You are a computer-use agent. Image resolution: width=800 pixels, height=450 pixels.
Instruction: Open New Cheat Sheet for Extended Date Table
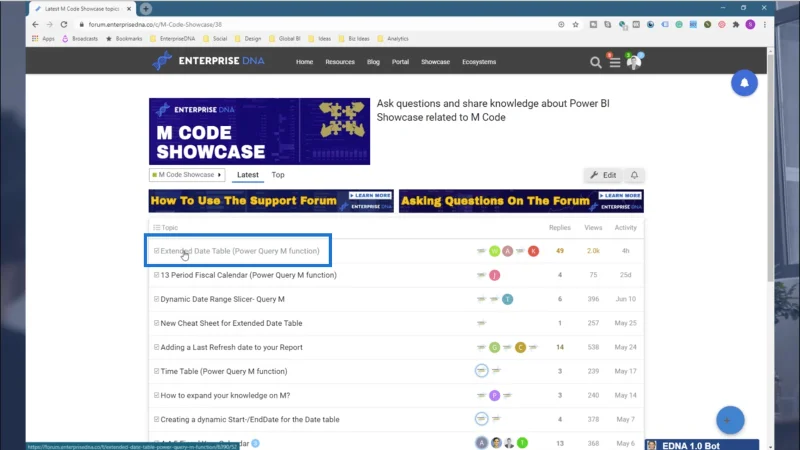tap(231, 323)
